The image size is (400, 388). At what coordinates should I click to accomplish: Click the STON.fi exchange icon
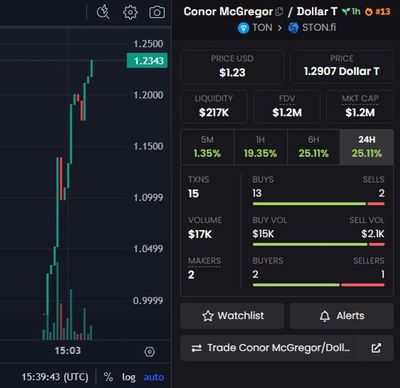point(293,28)
